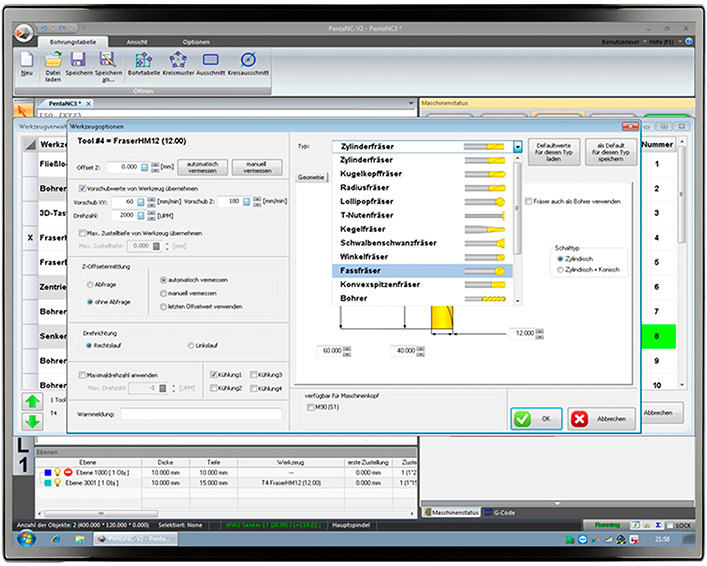The height and width of the screenshot is (566, 707).
Task: Open the Bohrtabelle tool icon
Action: 143,60
